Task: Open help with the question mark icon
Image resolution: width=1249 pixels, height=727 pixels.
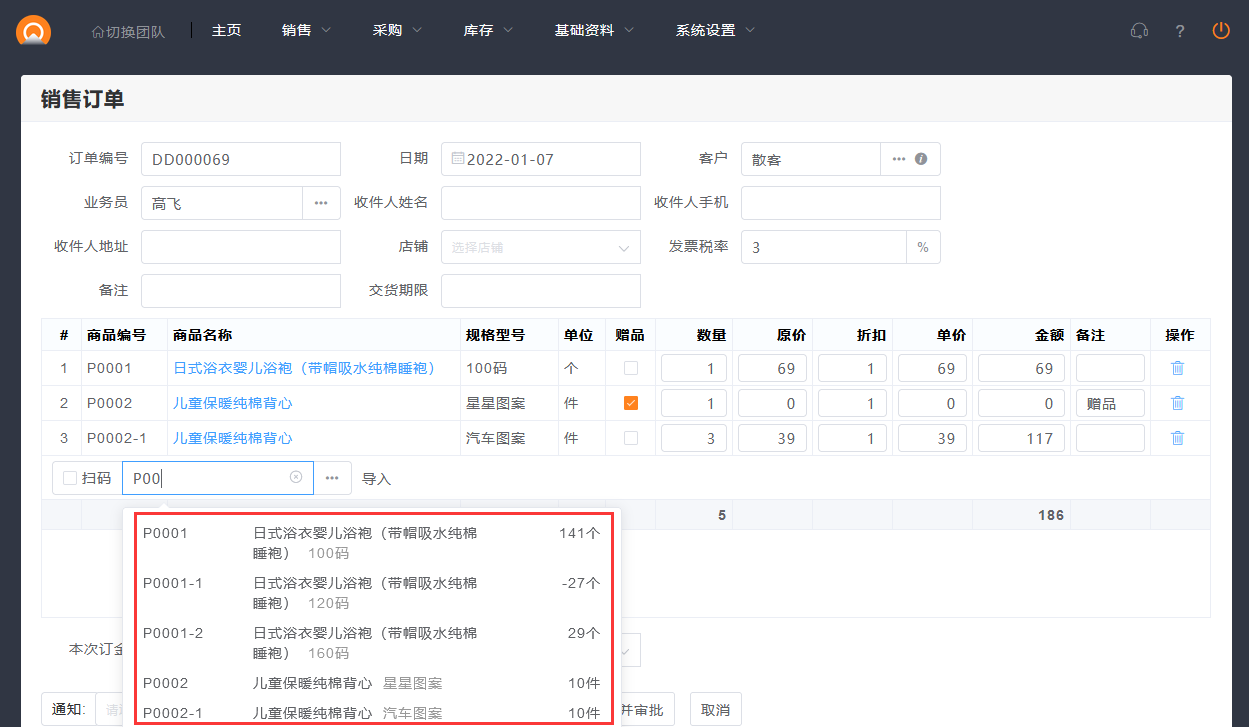Action: (x=1180, y=31)
